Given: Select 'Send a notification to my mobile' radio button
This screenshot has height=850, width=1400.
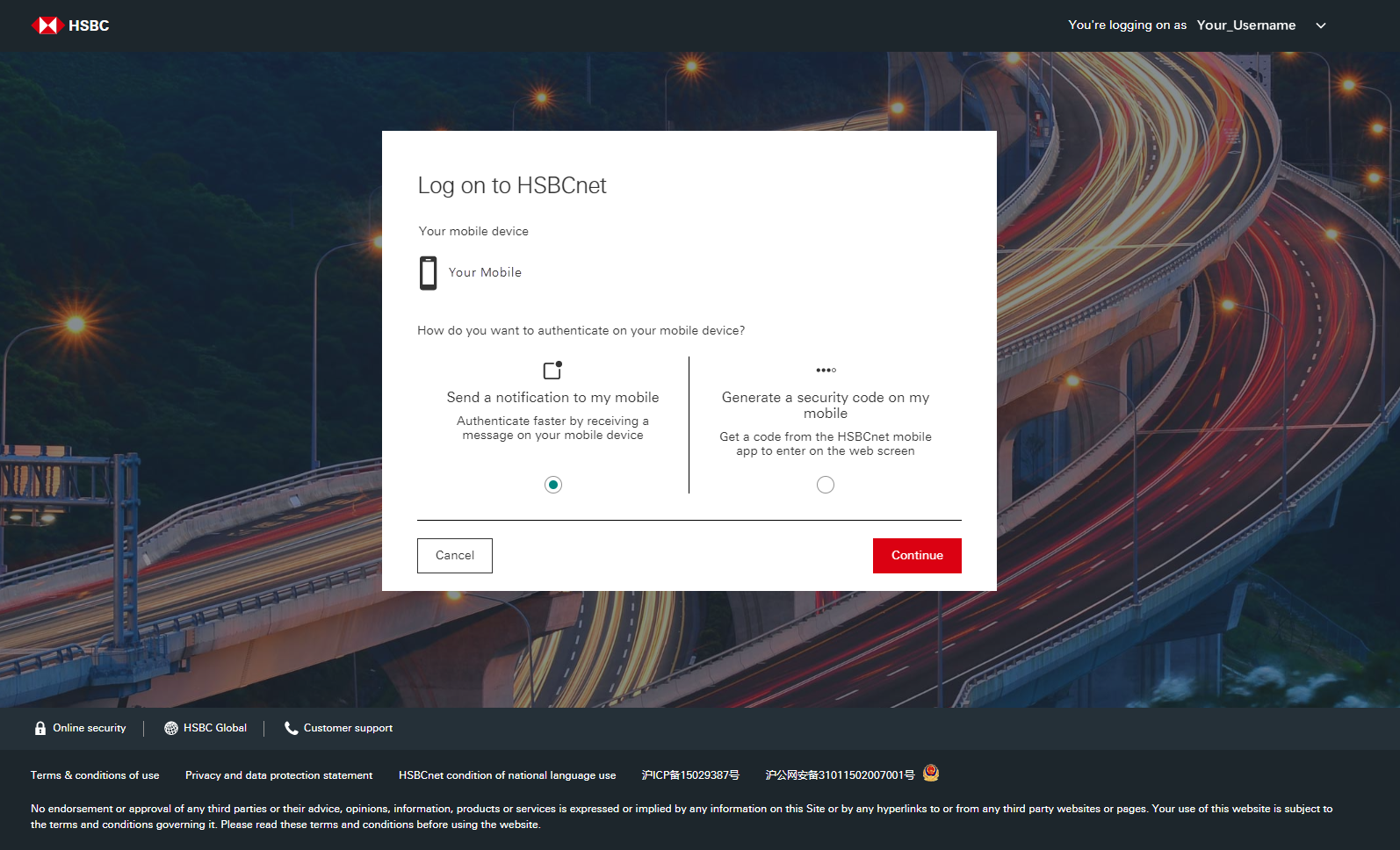Looking at the screenshot, I should tap(553, 485).
